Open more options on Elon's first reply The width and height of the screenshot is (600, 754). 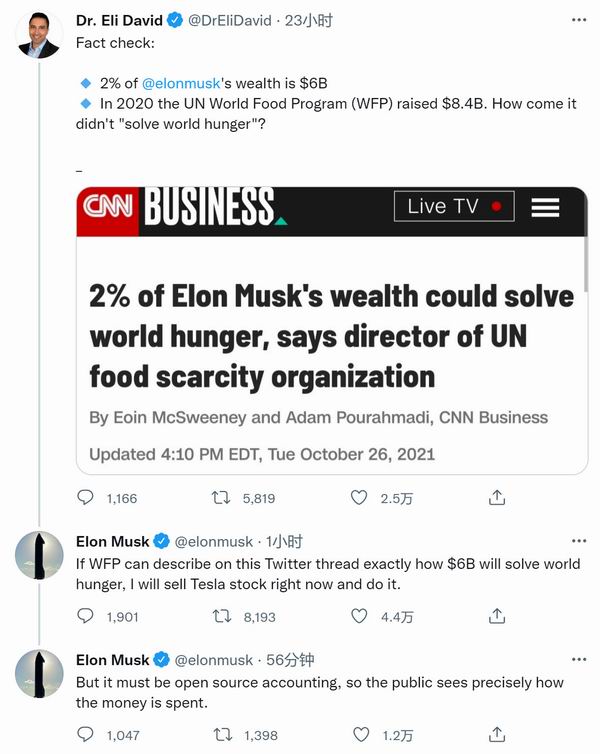point(579,541)
